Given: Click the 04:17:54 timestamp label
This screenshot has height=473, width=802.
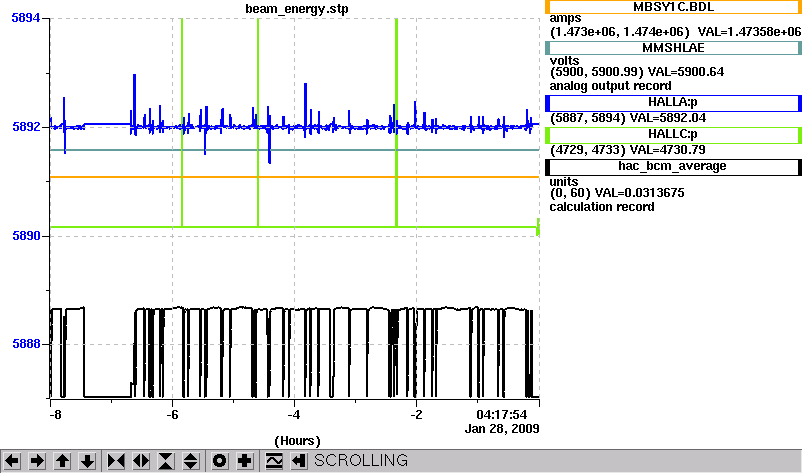Looking at the screenshot, I should (x=501, y=414).
